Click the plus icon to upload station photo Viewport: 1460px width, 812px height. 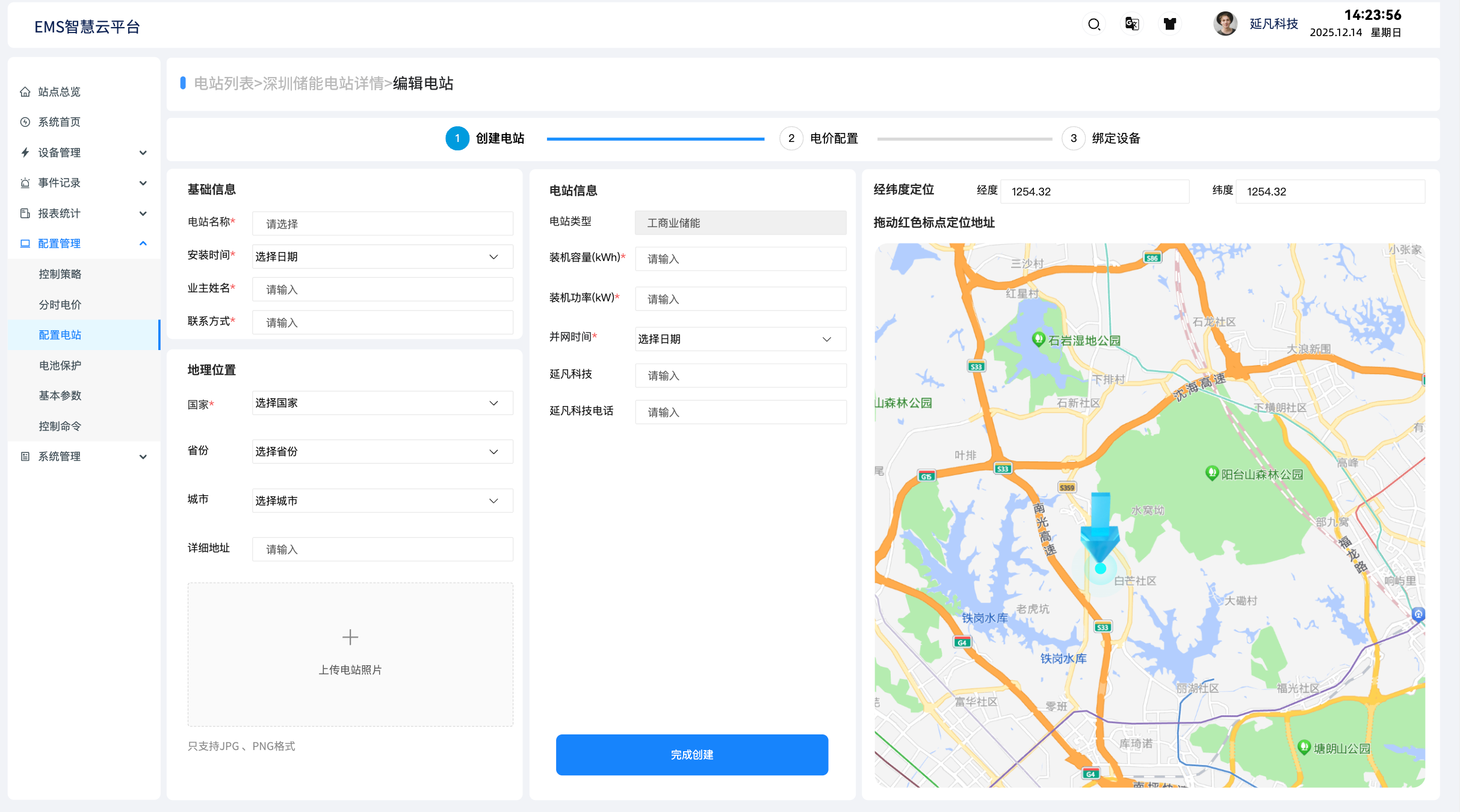pos(350,637)
